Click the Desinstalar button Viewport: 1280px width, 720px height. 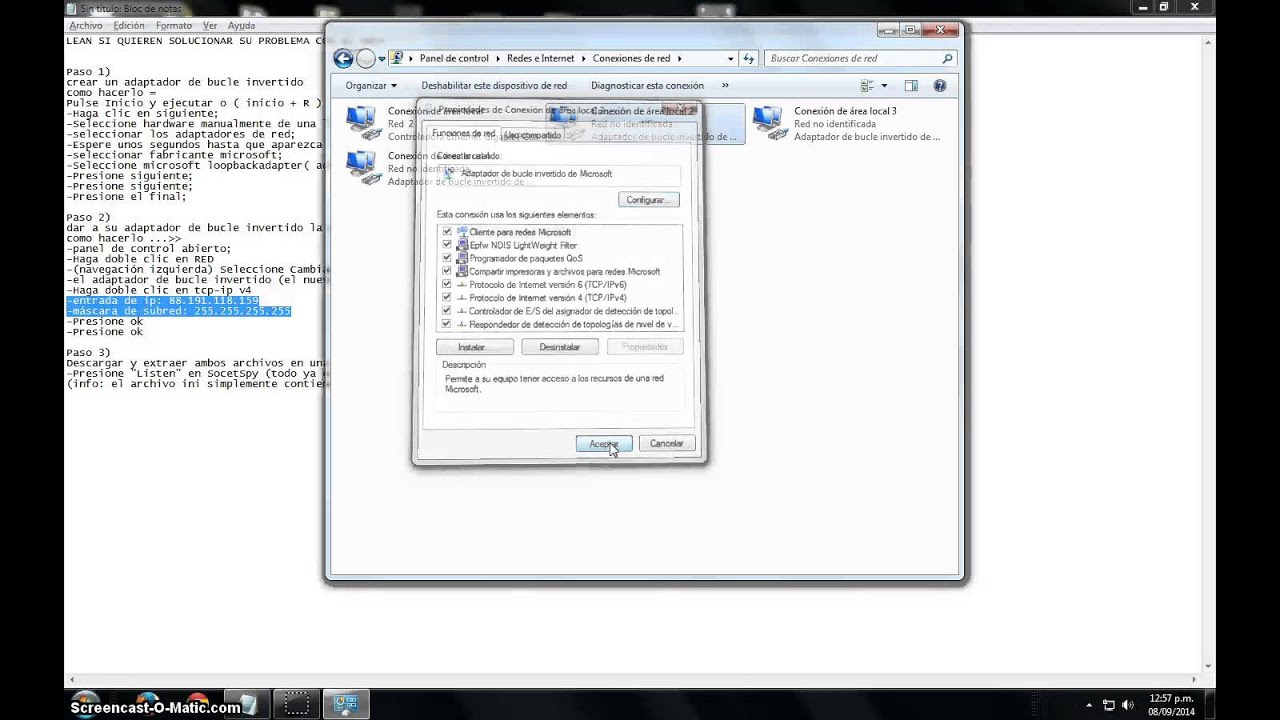560,347
